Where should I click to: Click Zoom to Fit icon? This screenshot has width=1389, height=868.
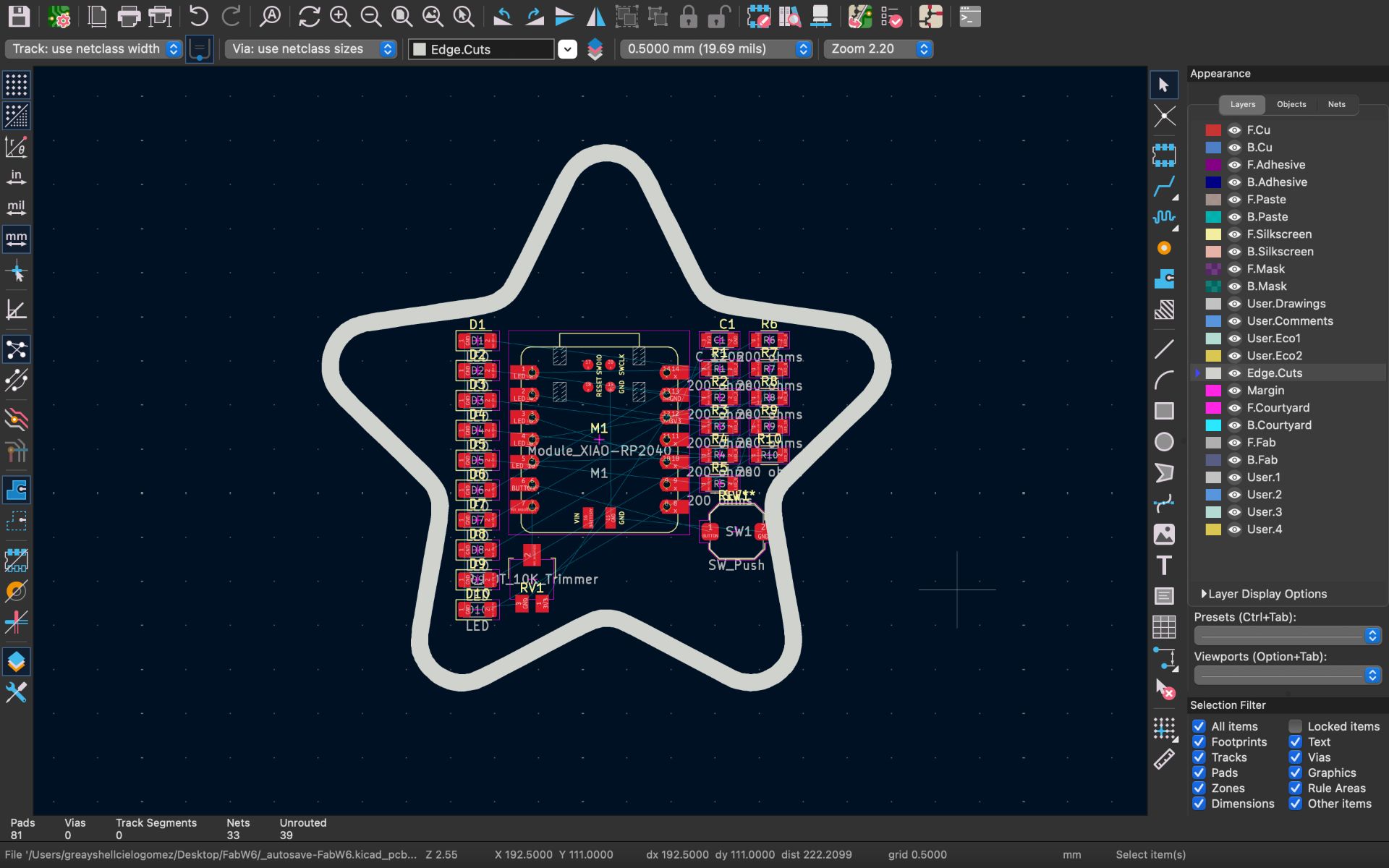pyautogui.click(x=402, y=16)
